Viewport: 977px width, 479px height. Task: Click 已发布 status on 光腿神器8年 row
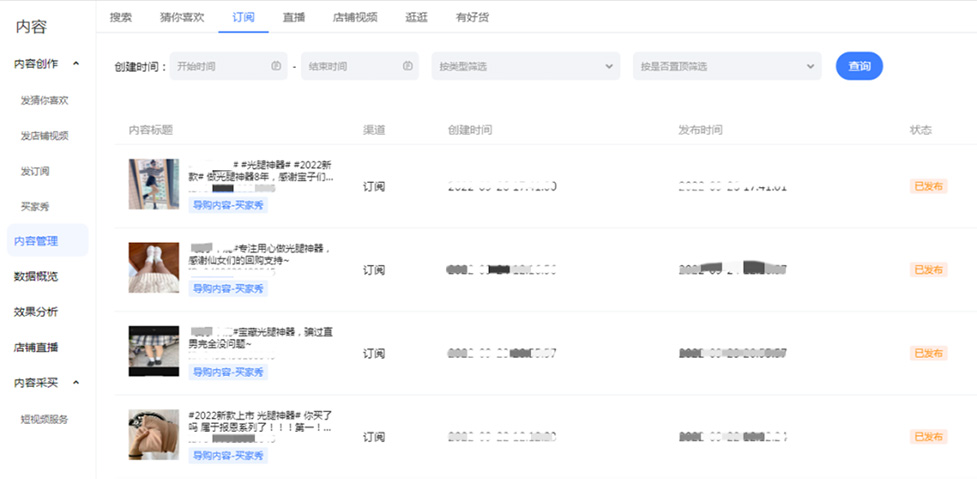(928, 186)
